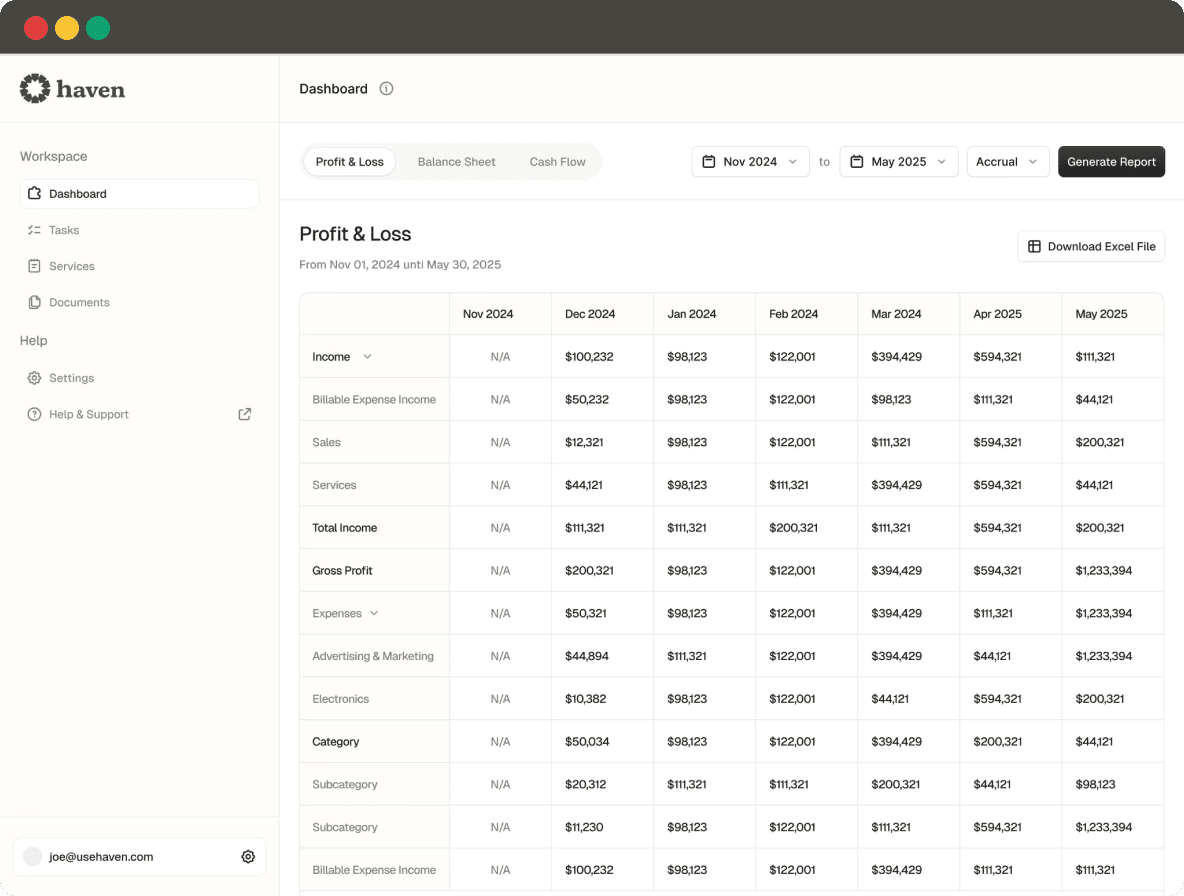
Task: Click the Dashboard sidebar icon
Action: coord(34,193)
